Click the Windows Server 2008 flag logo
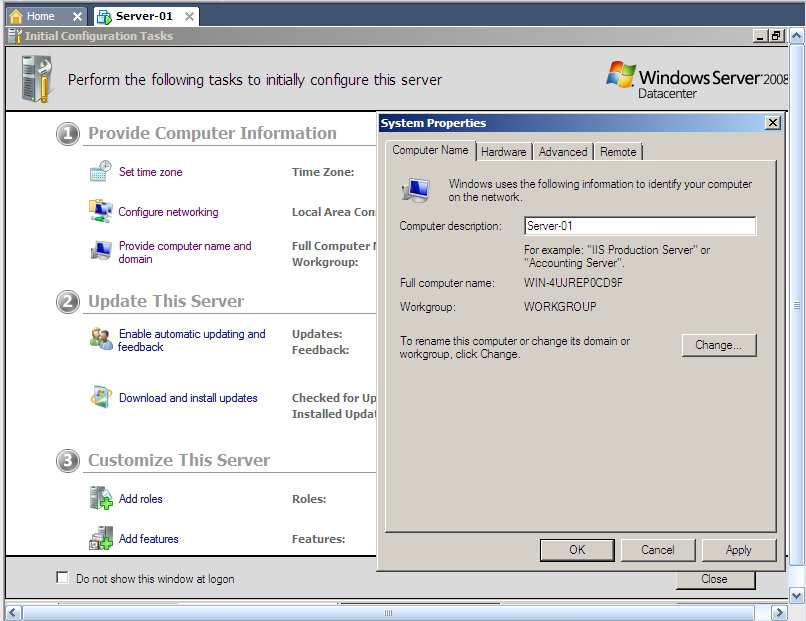The image size is (806, 621). 621,75
